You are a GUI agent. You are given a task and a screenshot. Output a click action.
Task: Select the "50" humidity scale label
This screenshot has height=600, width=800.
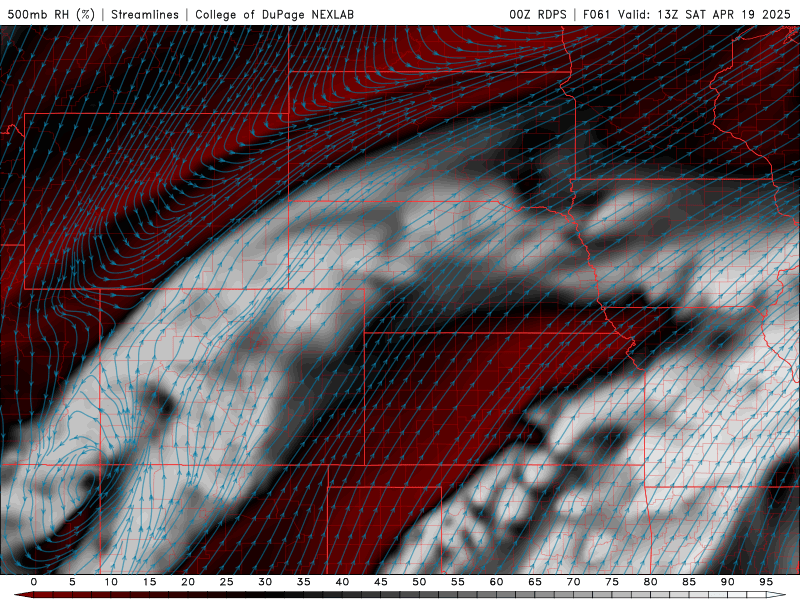(x=419, y=582)
